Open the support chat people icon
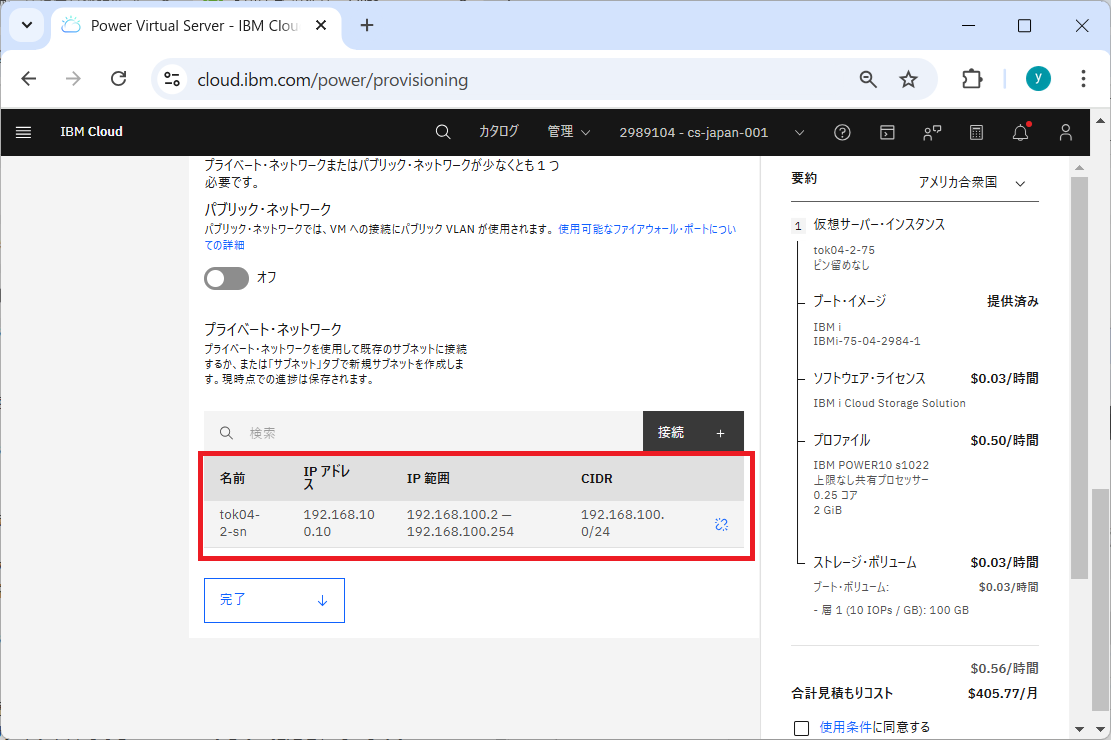 point(932,133)
